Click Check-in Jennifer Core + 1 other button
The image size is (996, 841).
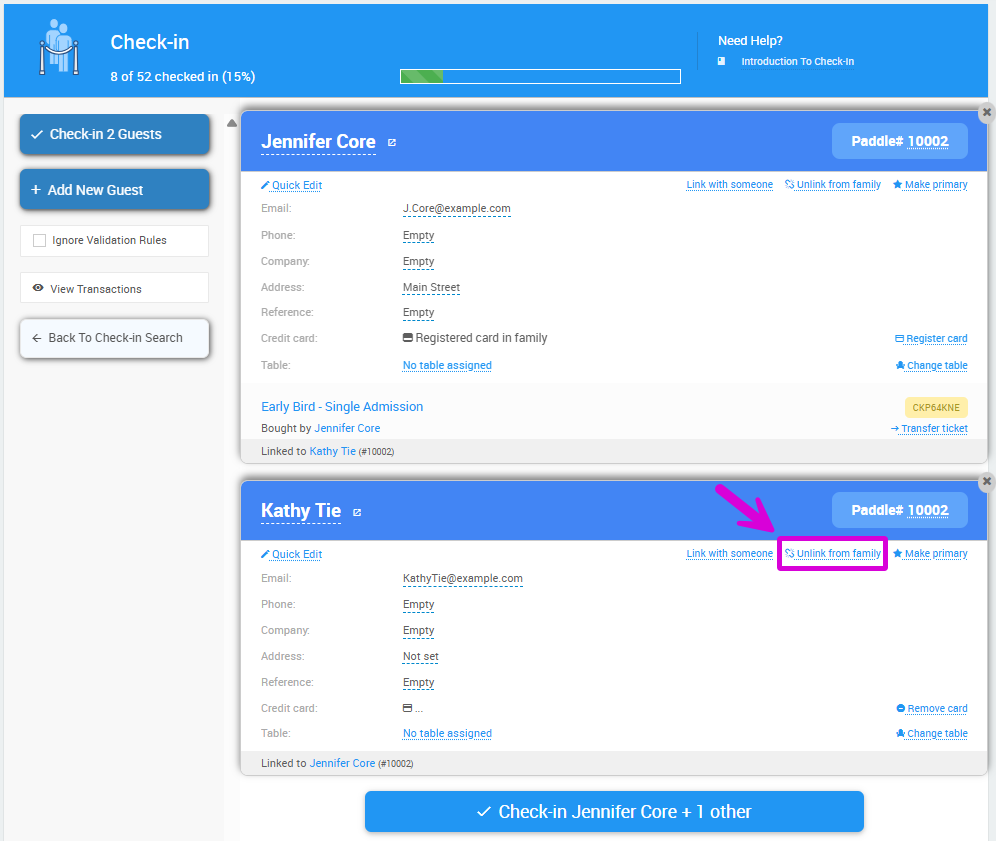(613, 812)
